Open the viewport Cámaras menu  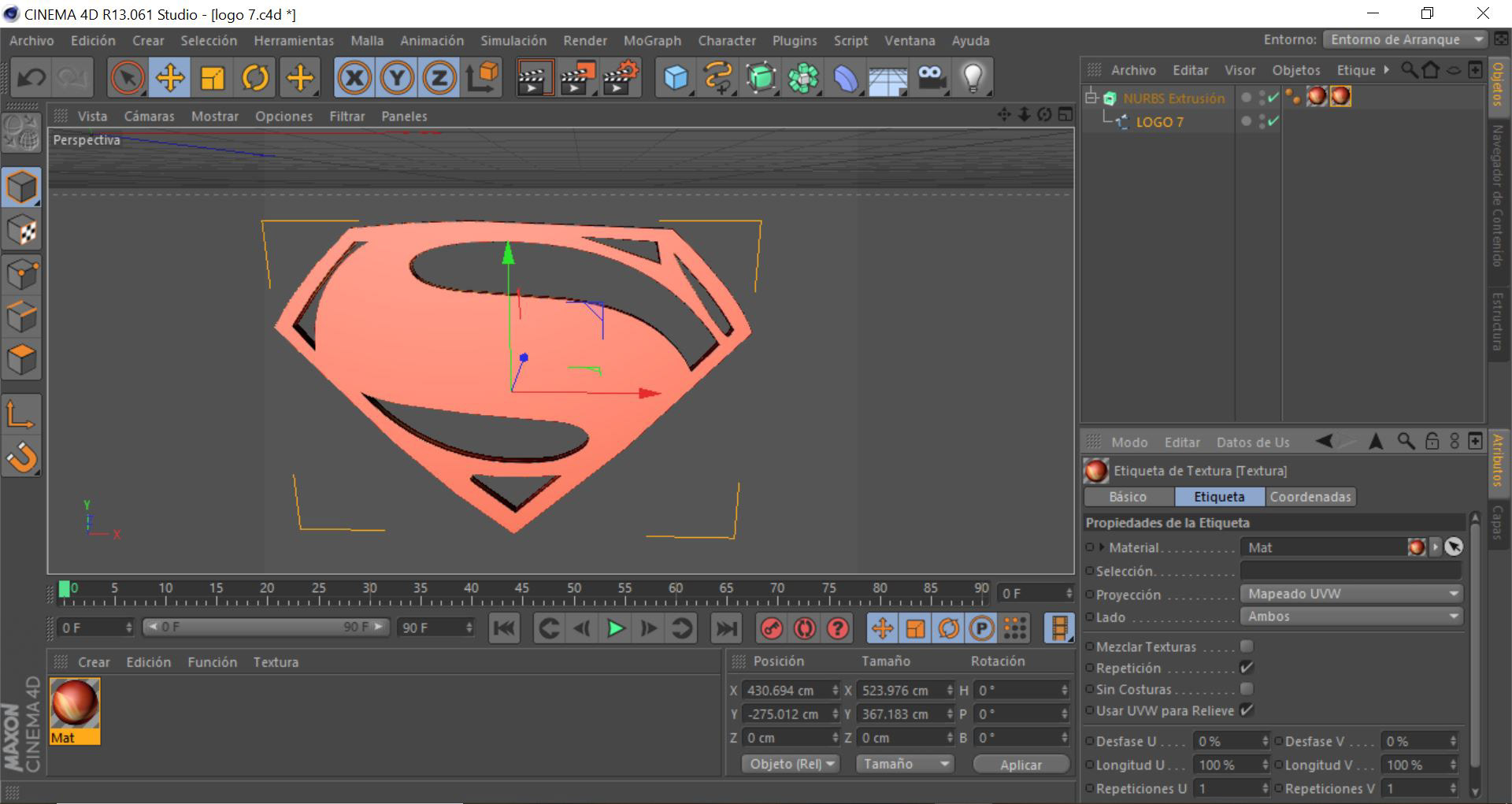point(149,116)
